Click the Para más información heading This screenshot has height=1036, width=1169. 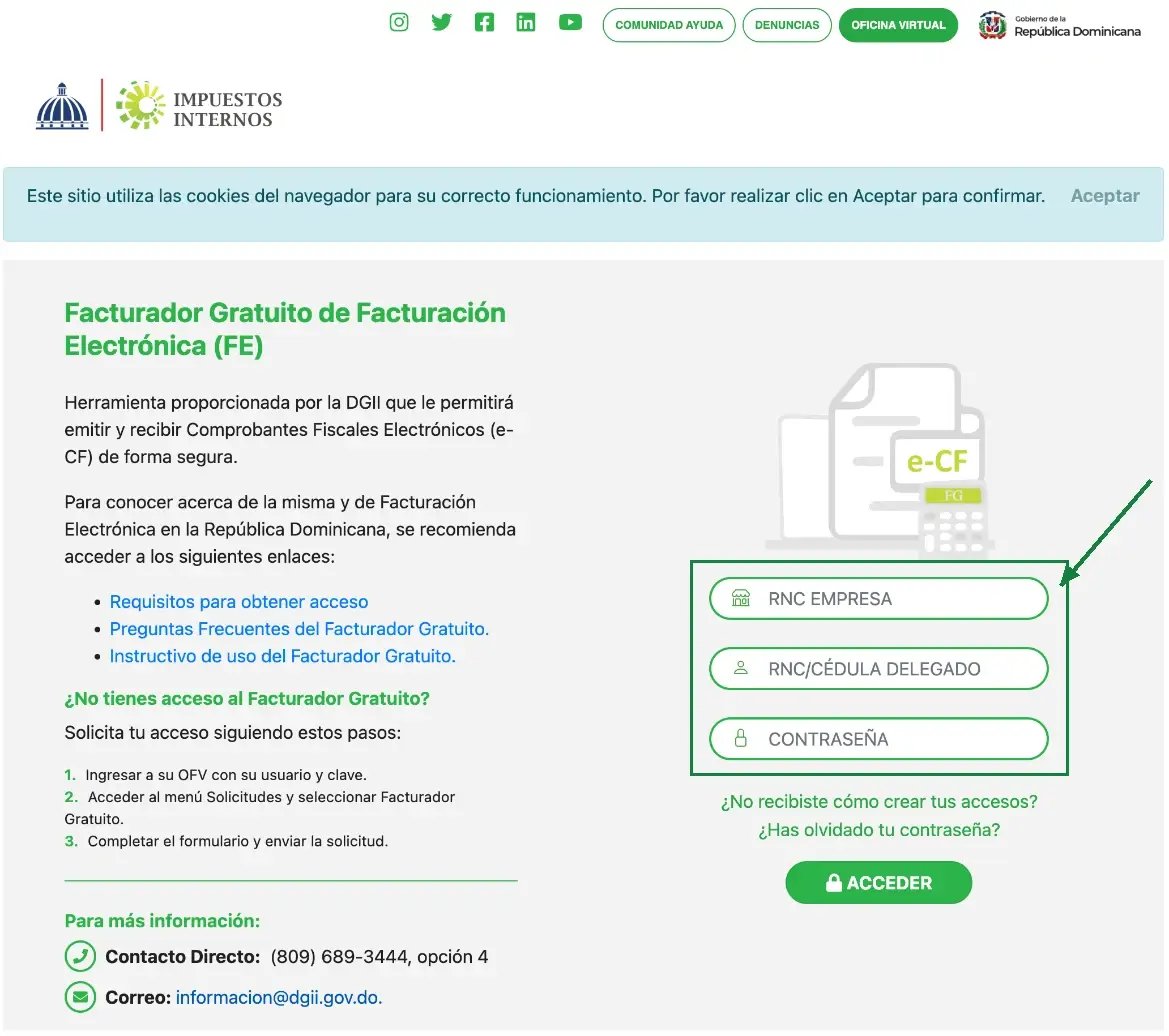coord(162,920)
